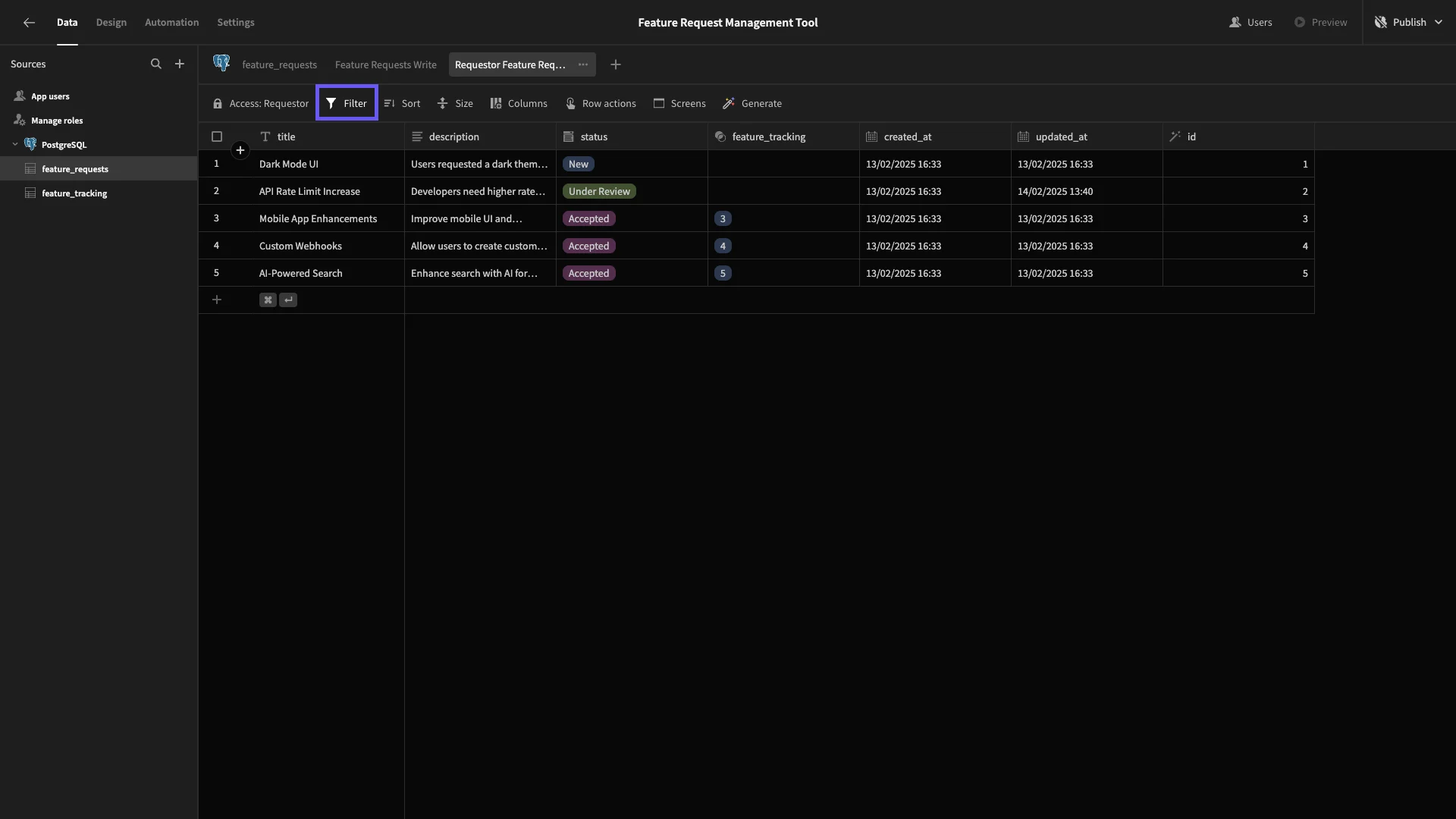Select the Dark Mode UI title cell
This screenshot has width=1456, height=819.
coord(328,164)
